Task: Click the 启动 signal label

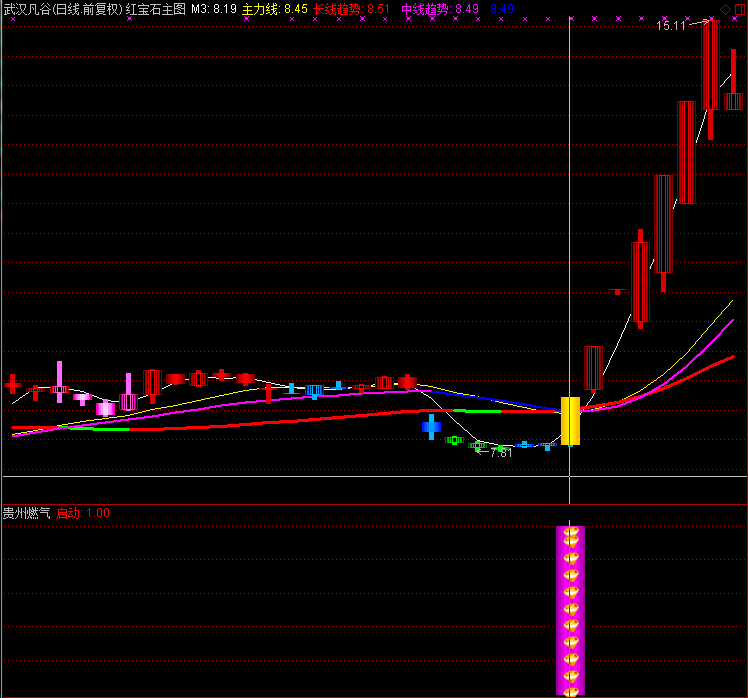Action: pos(68,513)
